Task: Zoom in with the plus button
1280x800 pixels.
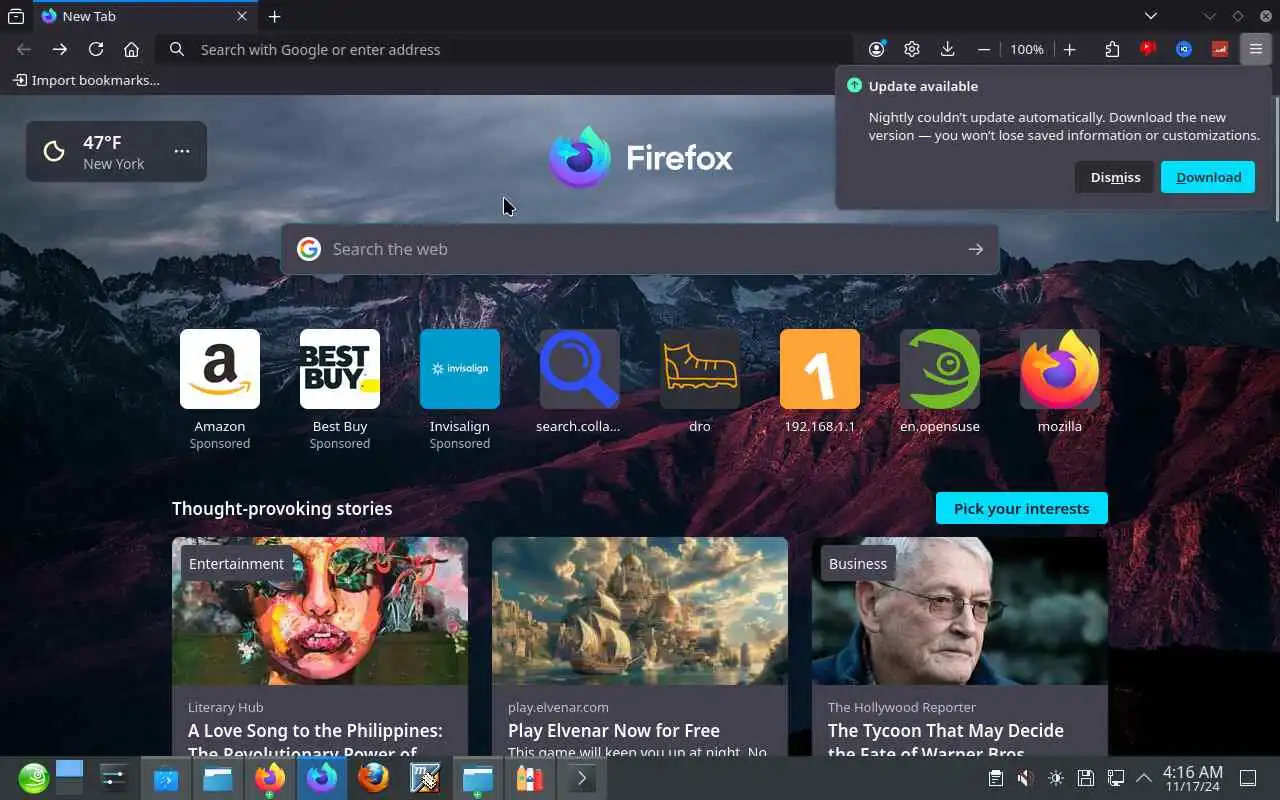Action: tap(1069, 49)
